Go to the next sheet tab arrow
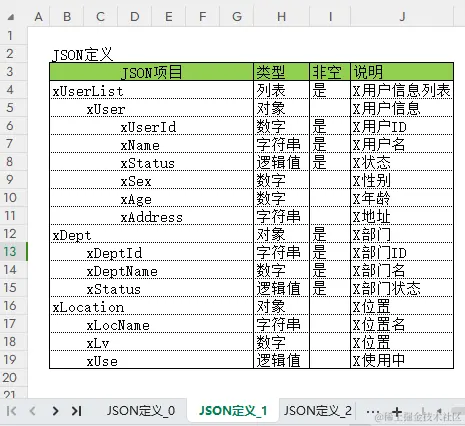465x426 pixels. point(55,411)
